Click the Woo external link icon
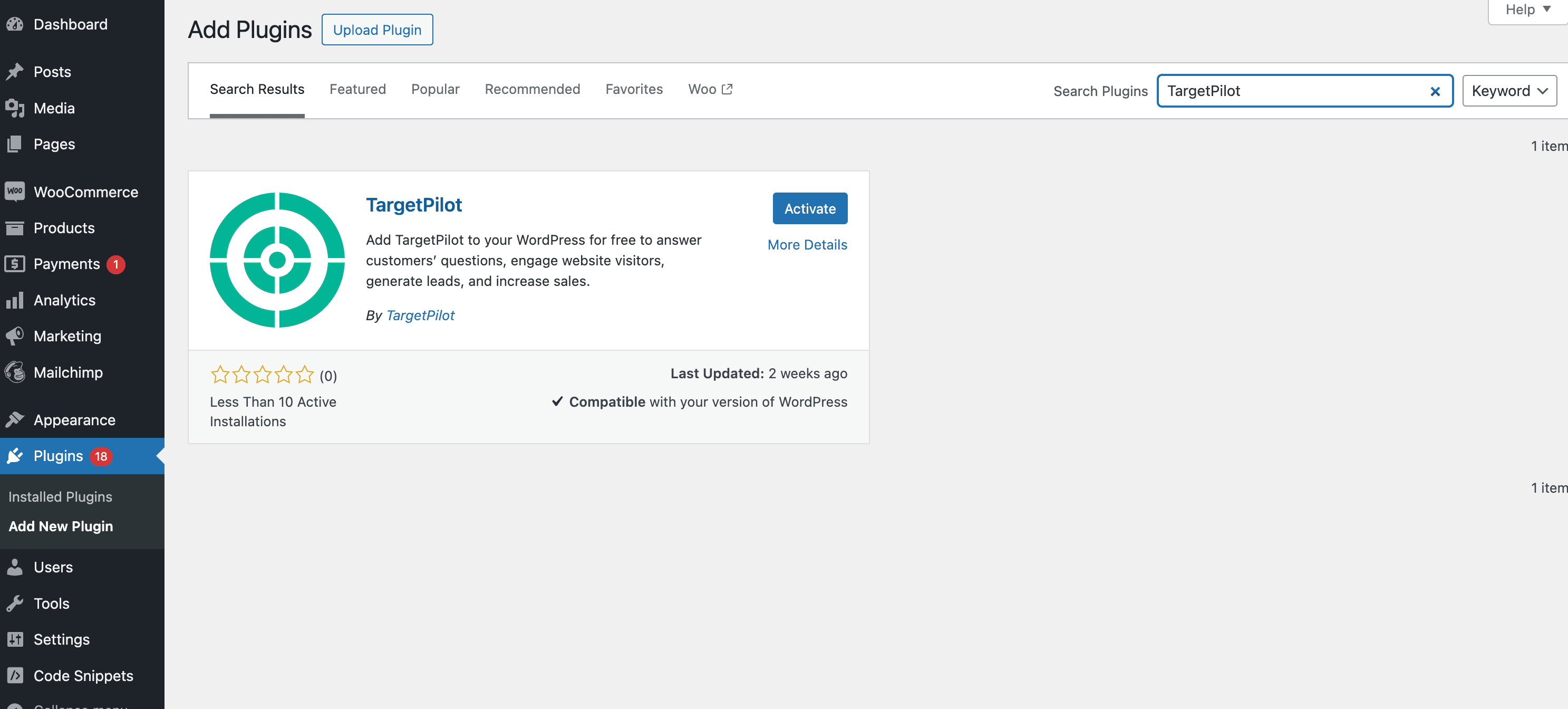 coord(727,90)
